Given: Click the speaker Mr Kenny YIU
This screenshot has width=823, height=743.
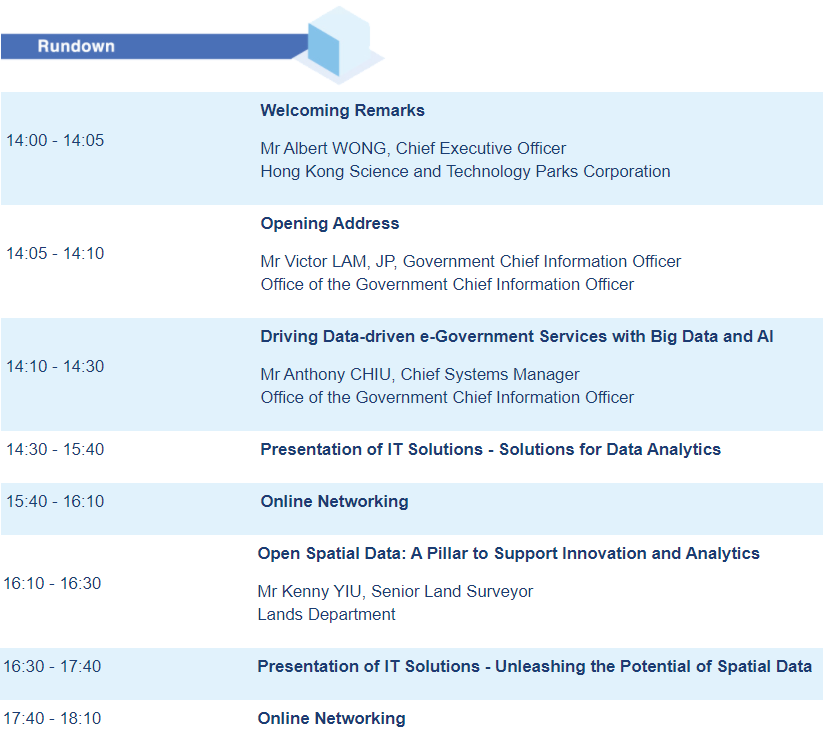Looking at the screenshot, I should [x=309, y=591].
